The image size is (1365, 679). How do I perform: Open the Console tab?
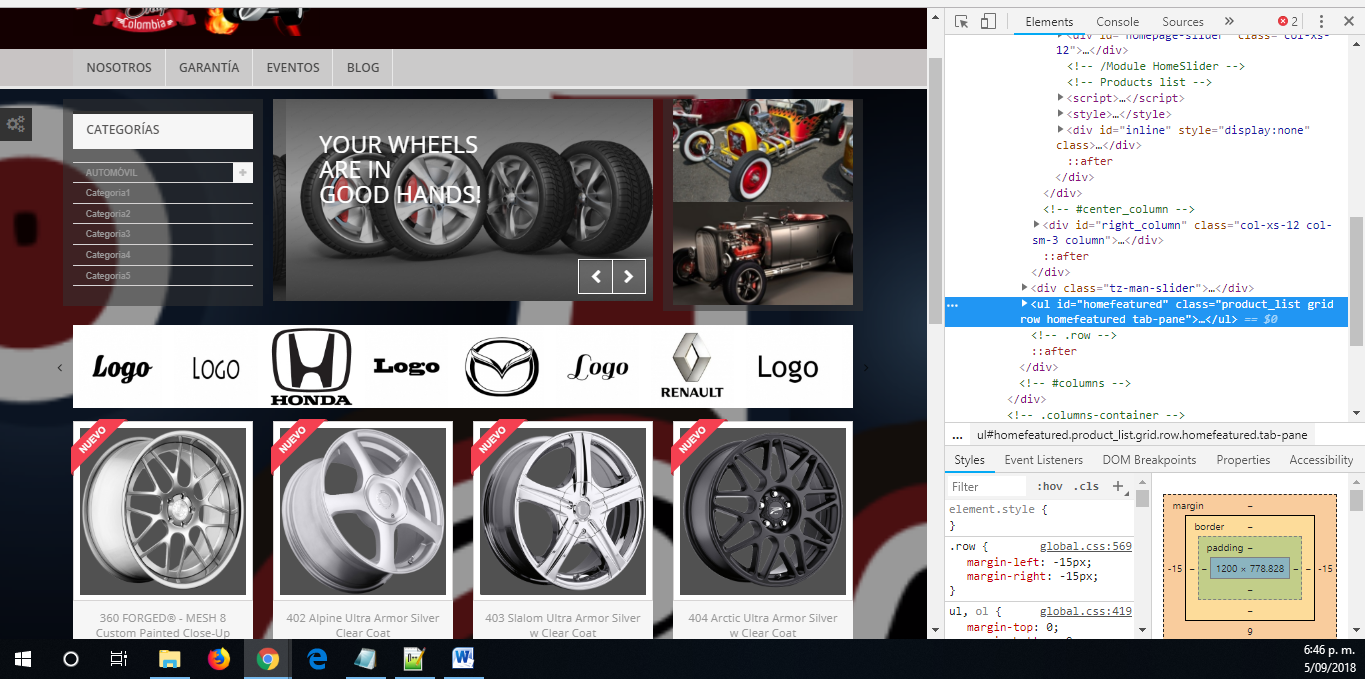coord(1117,21)
